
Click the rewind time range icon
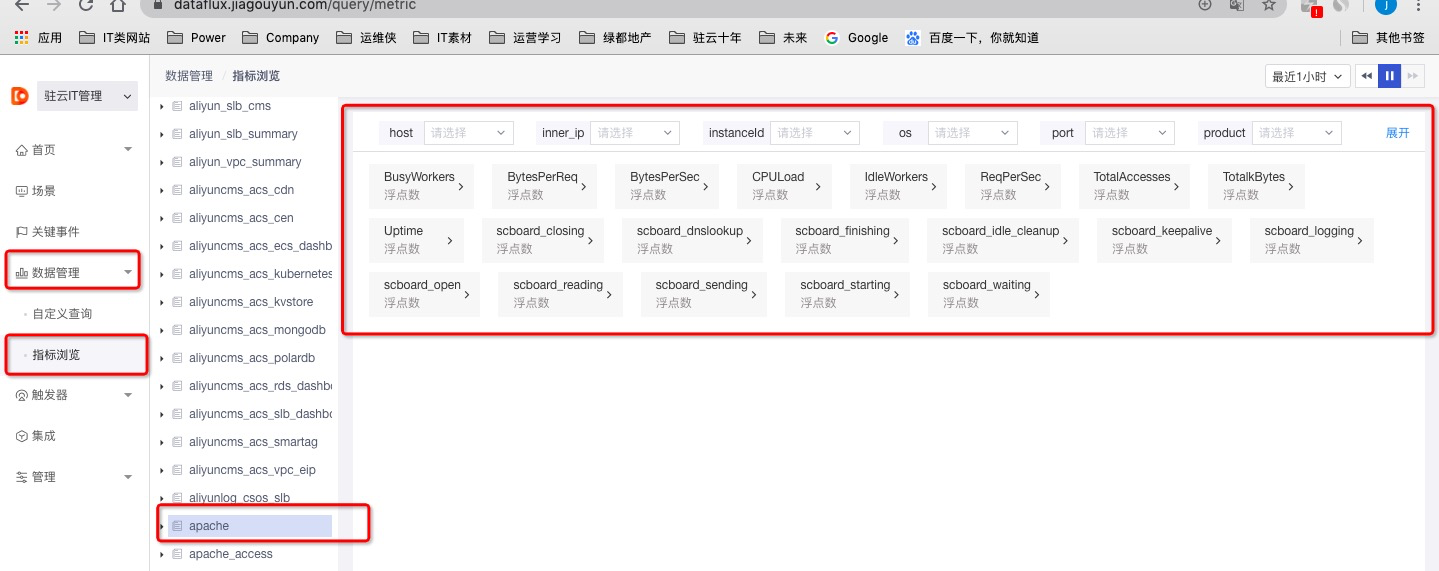point(1367,76)
